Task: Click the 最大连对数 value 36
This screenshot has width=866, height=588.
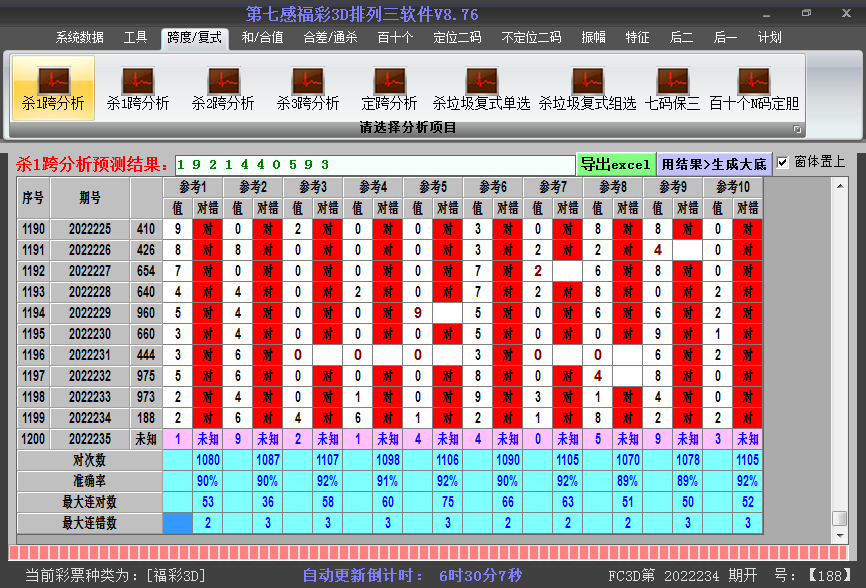Action: (267, 502)
